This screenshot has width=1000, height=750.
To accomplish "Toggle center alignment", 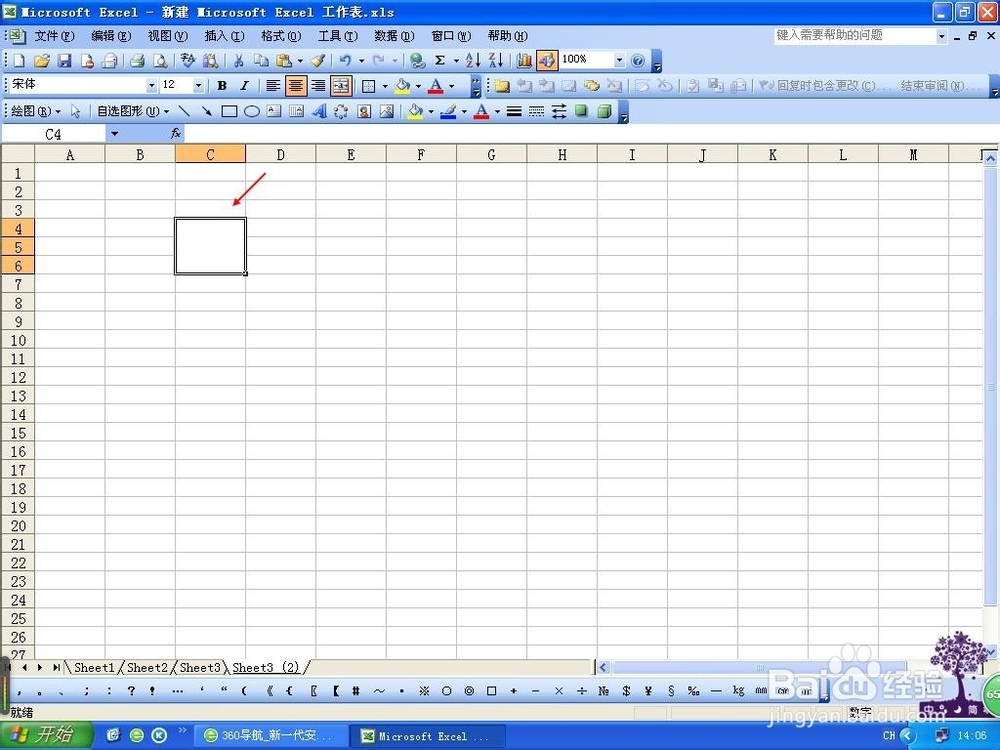I will point(295,85).
